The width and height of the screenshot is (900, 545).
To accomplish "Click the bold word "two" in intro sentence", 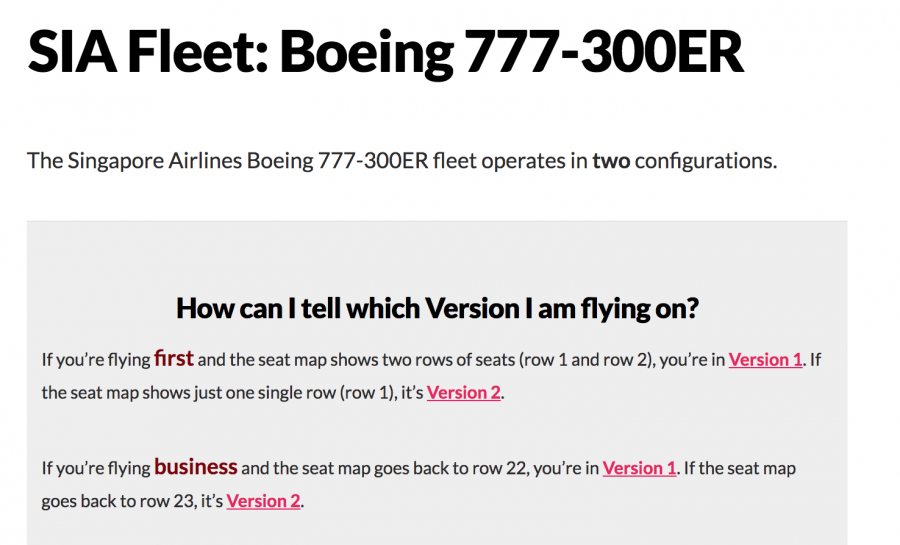I will click(x=610, y=161).
